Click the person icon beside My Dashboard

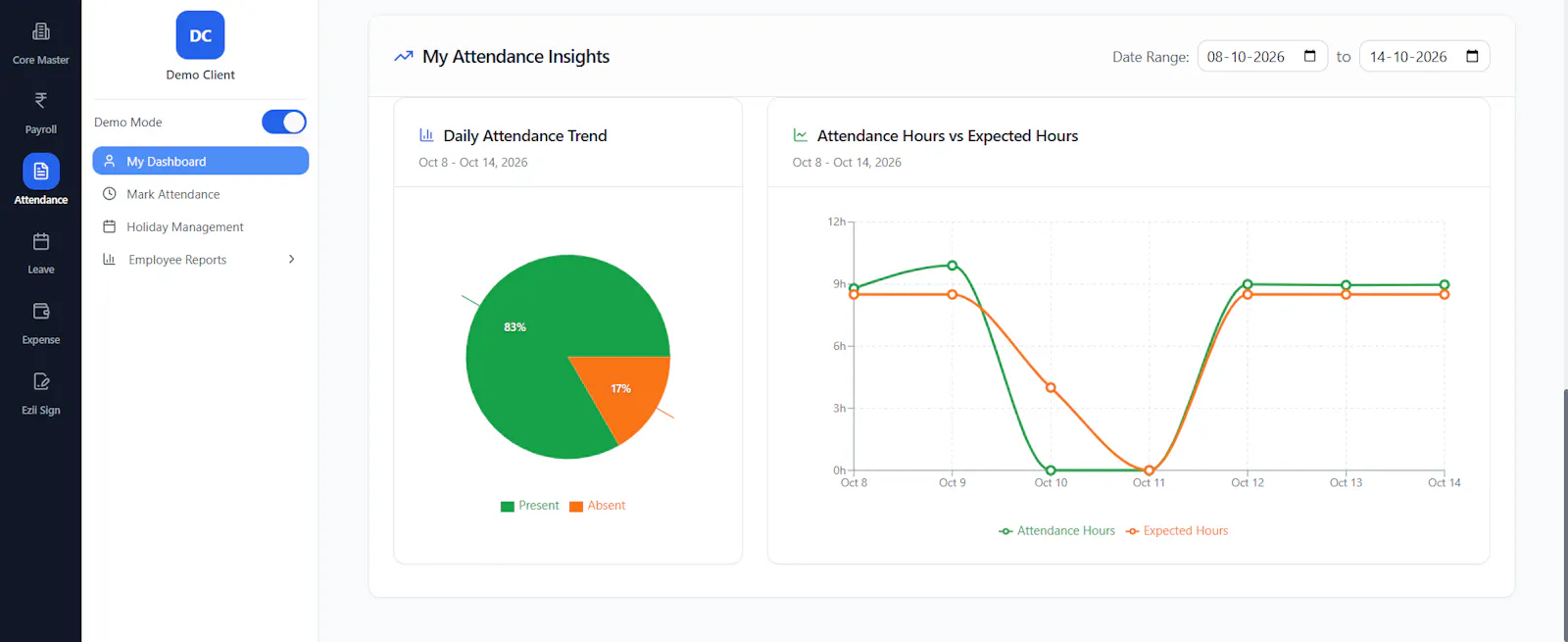[x=110, y=161]
